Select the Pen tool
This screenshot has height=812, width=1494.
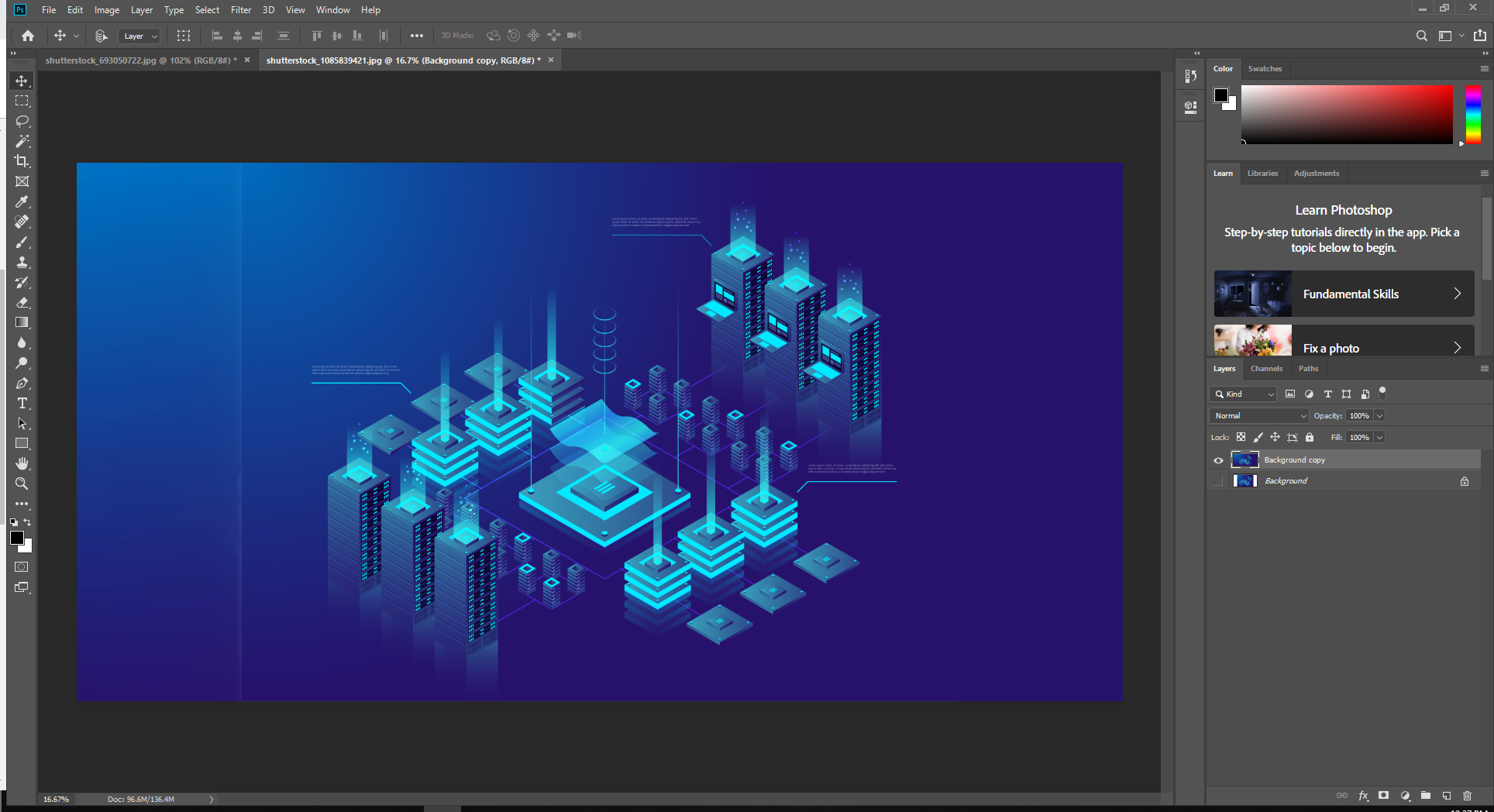(22, 383)
